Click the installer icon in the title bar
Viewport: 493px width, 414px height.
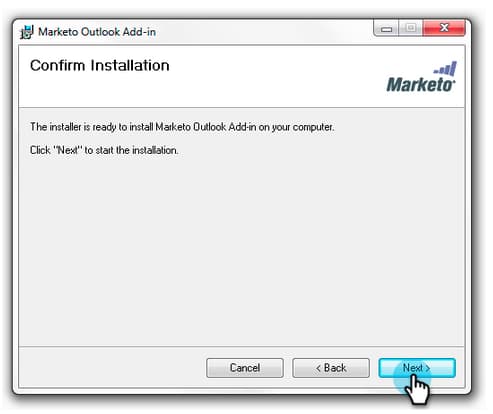point(27,32)
